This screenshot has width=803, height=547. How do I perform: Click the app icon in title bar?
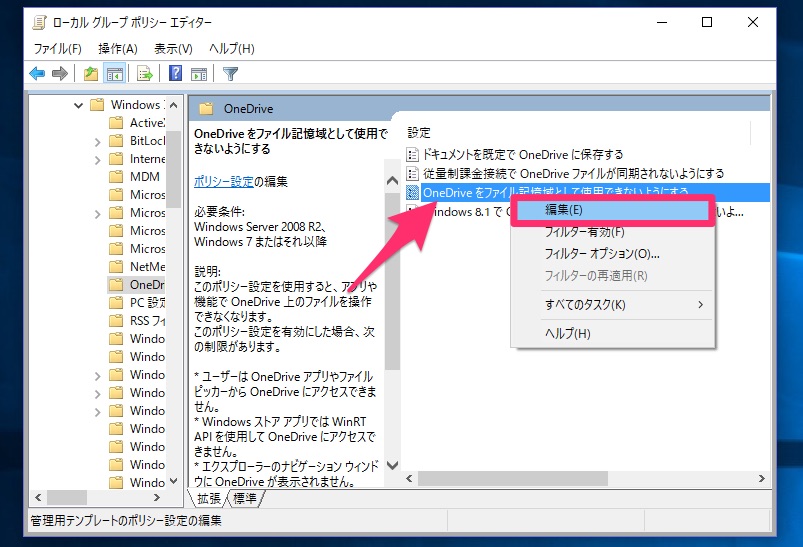coord(39,22)
